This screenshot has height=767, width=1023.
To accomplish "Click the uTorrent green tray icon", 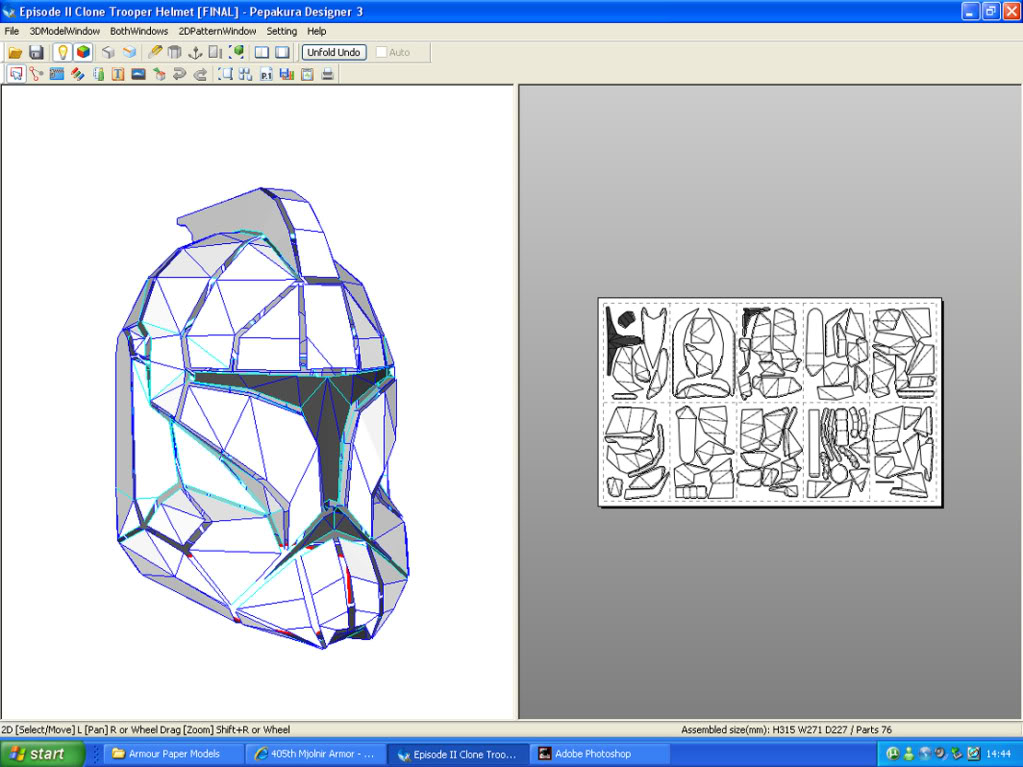I will [893, 754].
